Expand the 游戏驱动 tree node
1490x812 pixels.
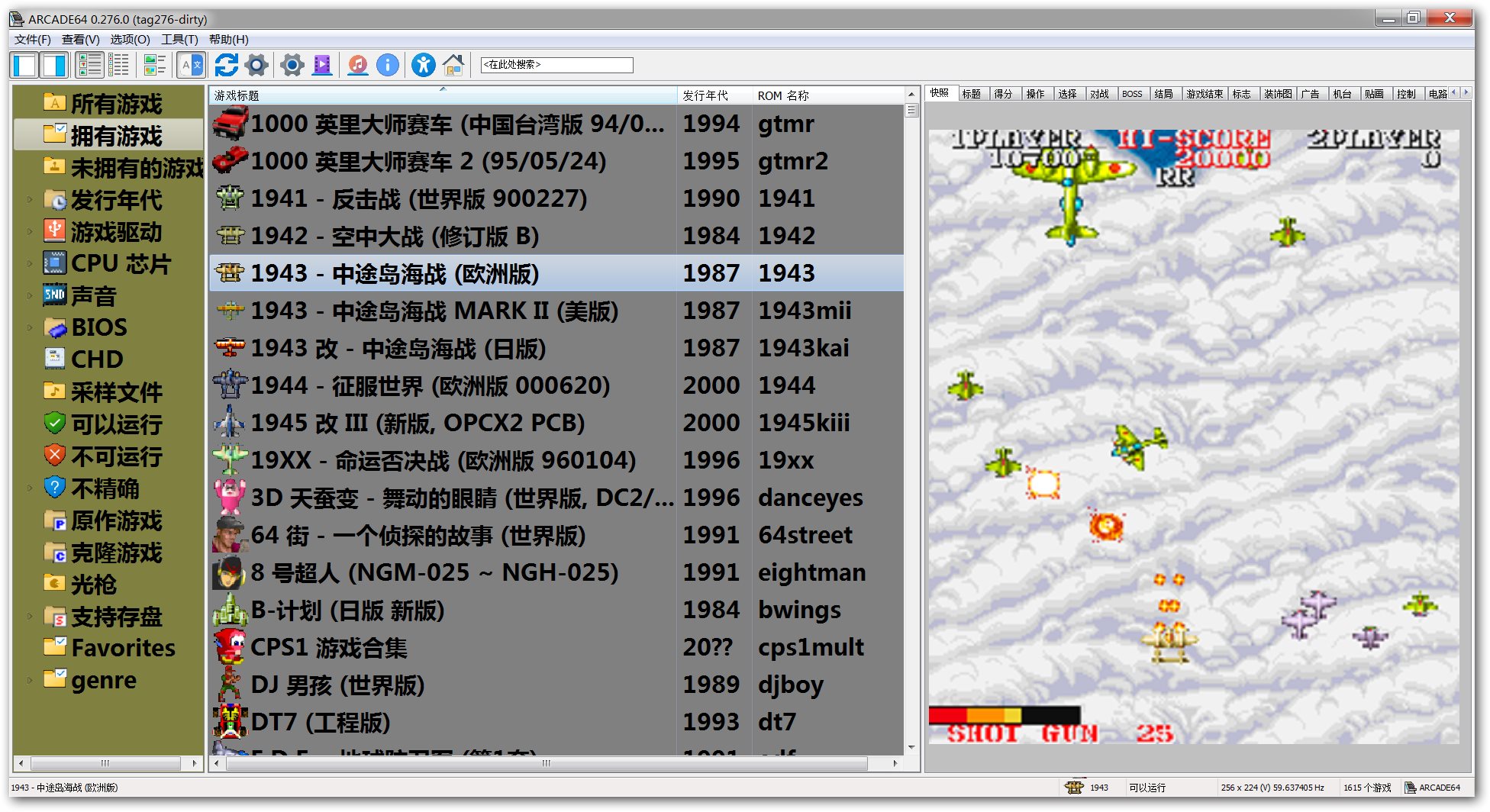pos(30,232)
